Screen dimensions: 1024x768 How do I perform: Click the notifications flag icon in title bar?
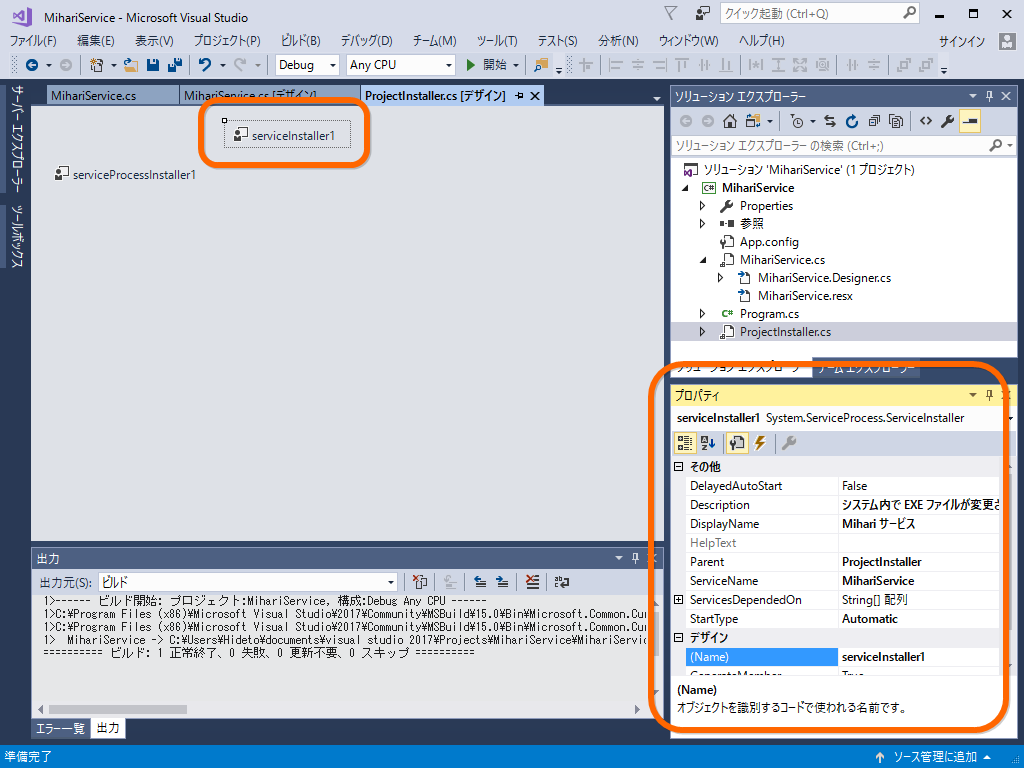point(670,13)
